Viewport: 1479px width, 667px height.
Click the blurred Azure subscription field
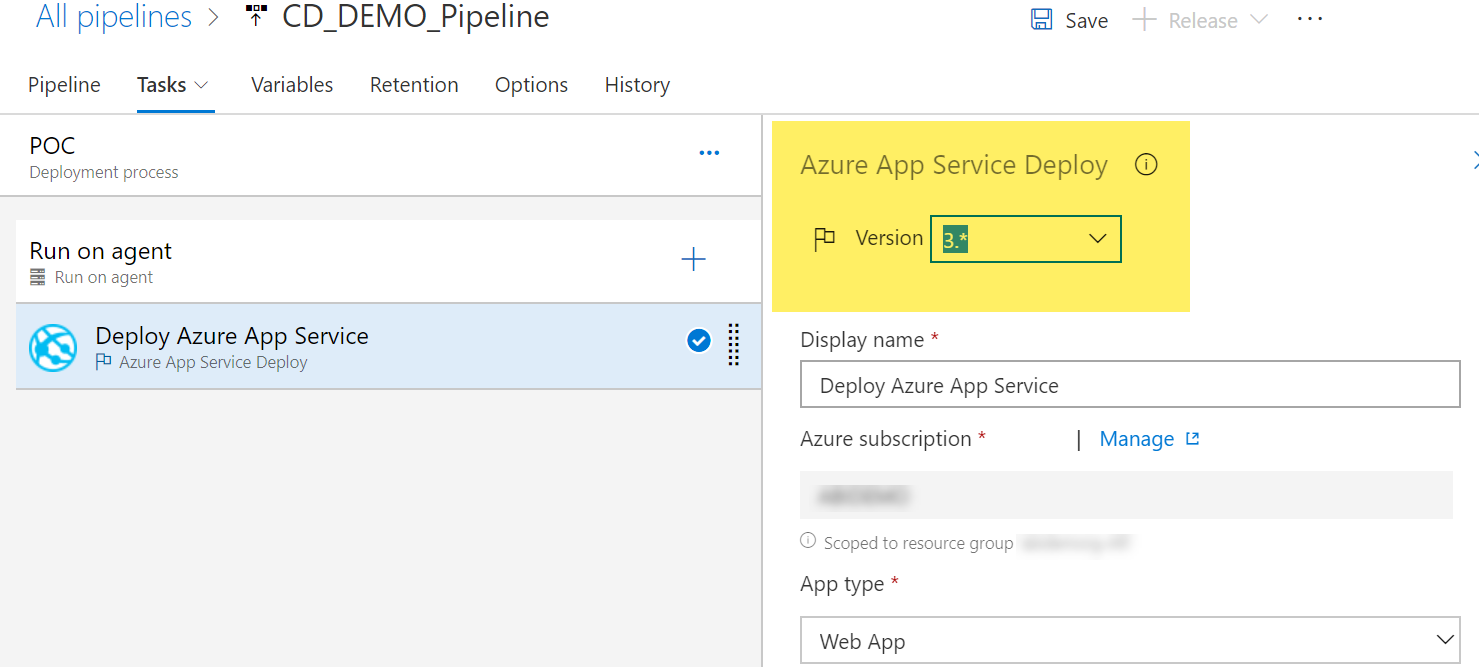[x=1126, y=495]
